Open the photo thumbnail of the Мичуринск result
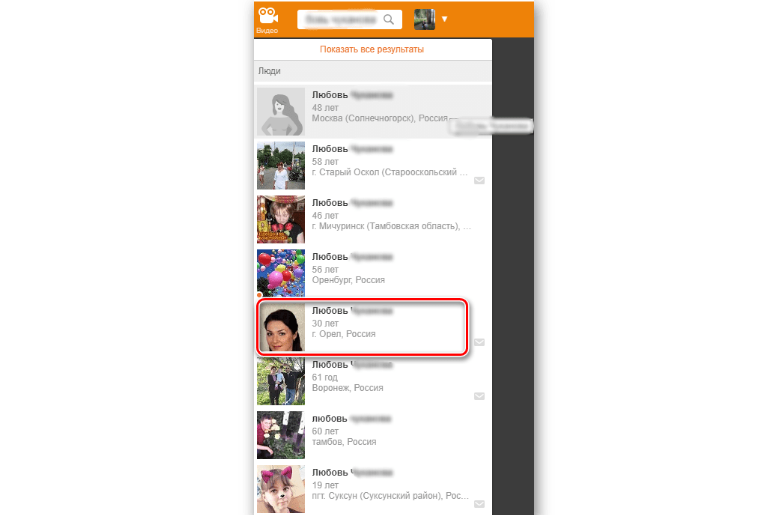 point(281,219)
